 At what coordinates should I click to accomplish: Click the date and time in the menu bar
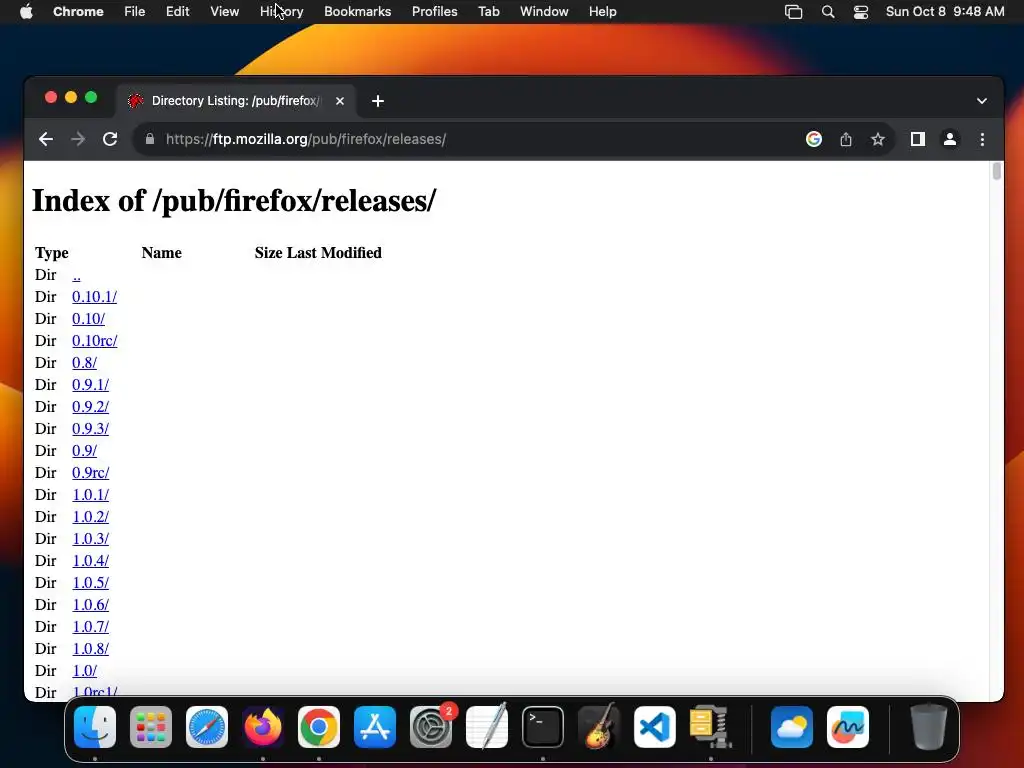point(945,12)
